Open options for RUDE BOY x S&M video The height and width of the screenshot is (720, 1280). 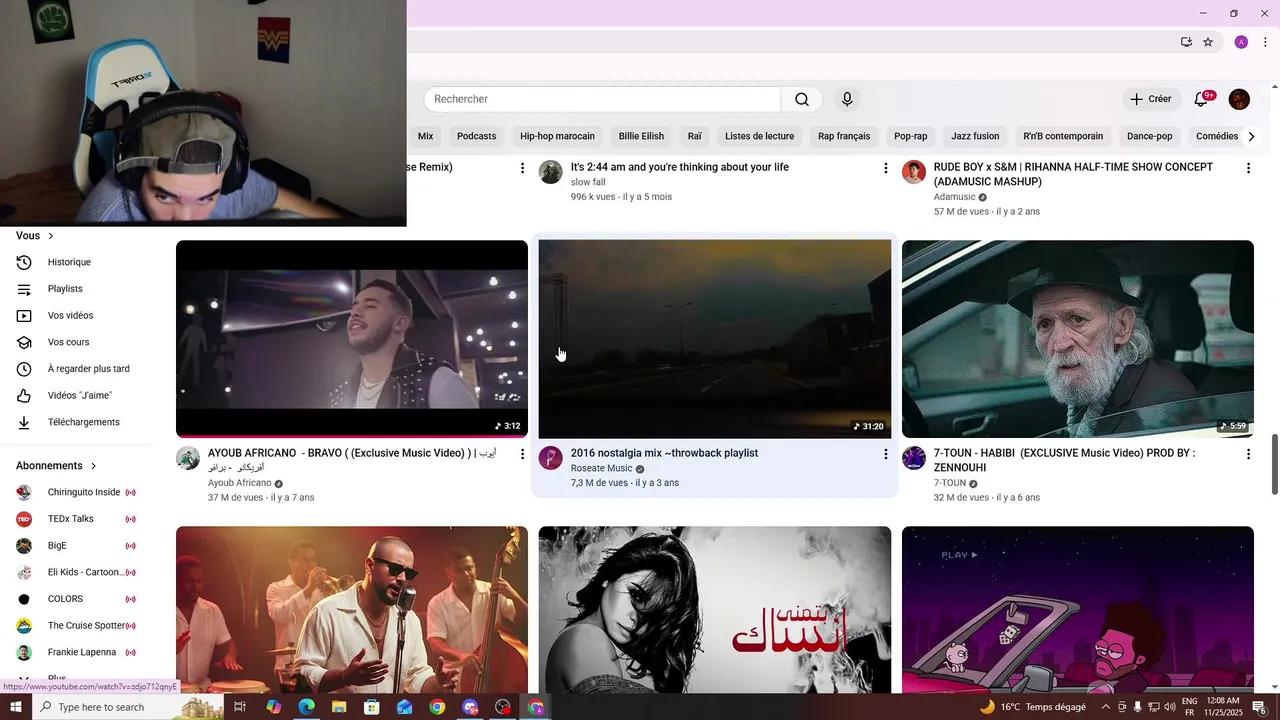pos(1248,168)
